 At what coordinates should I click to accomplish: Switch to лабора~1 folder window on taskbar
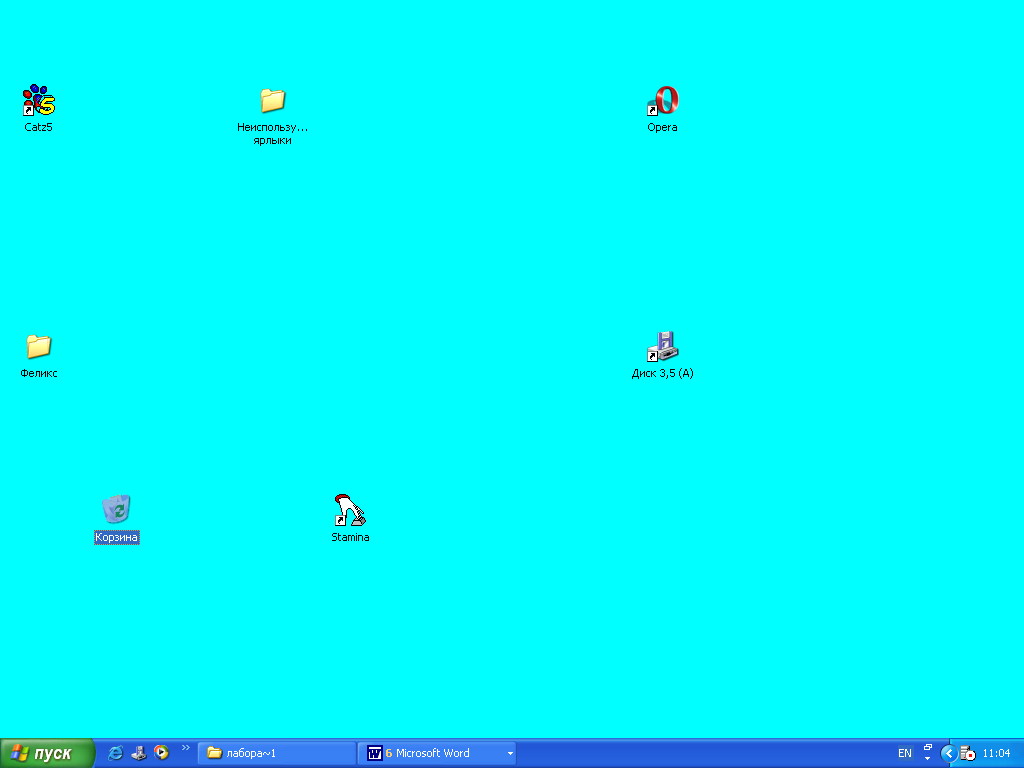tap(277, 753)
